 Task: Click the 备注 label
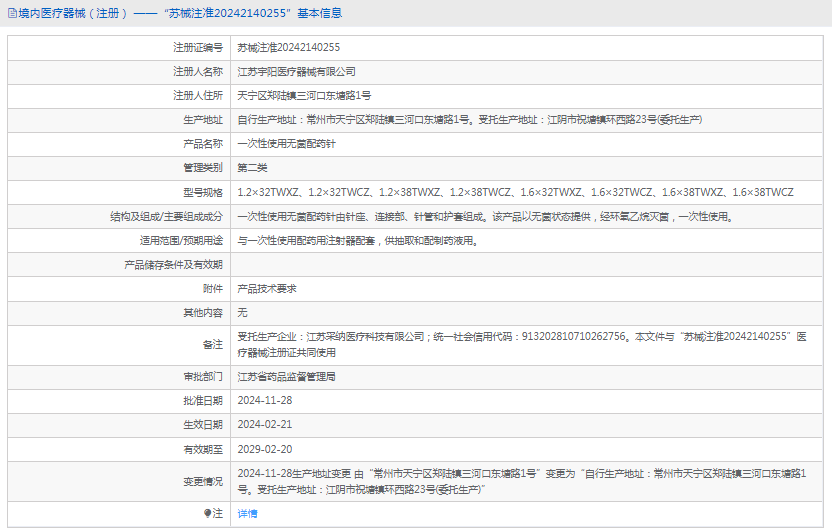(213, 345)
